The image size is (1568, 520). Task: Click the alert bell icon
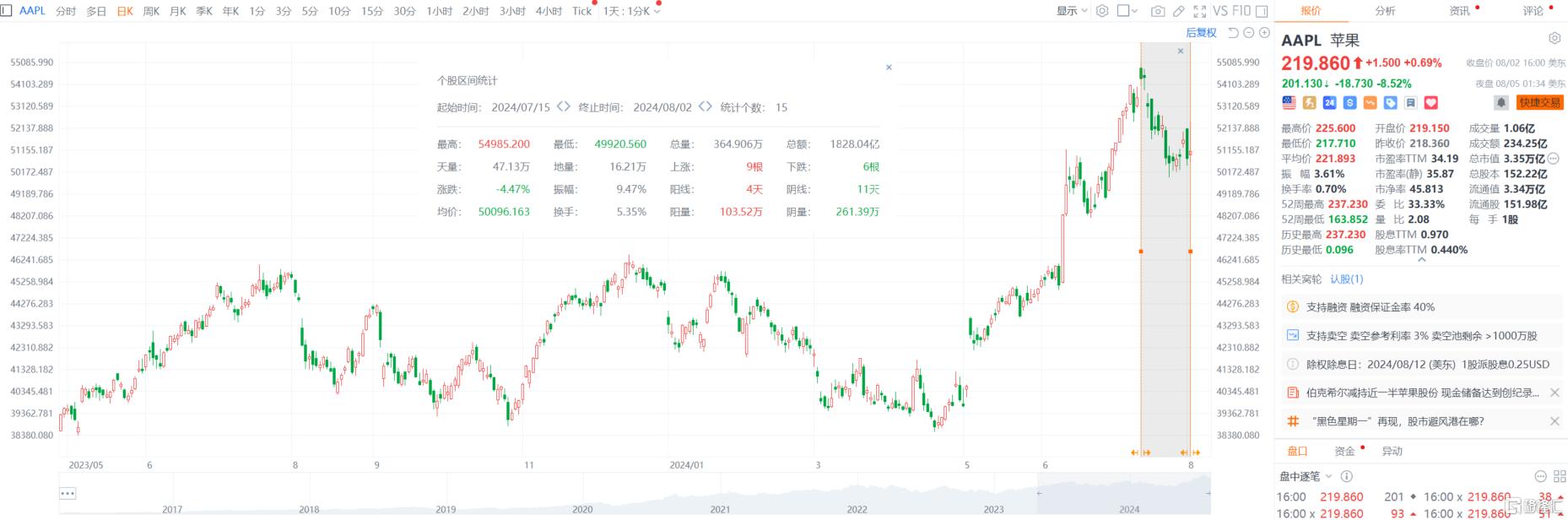coord(1501,102)
